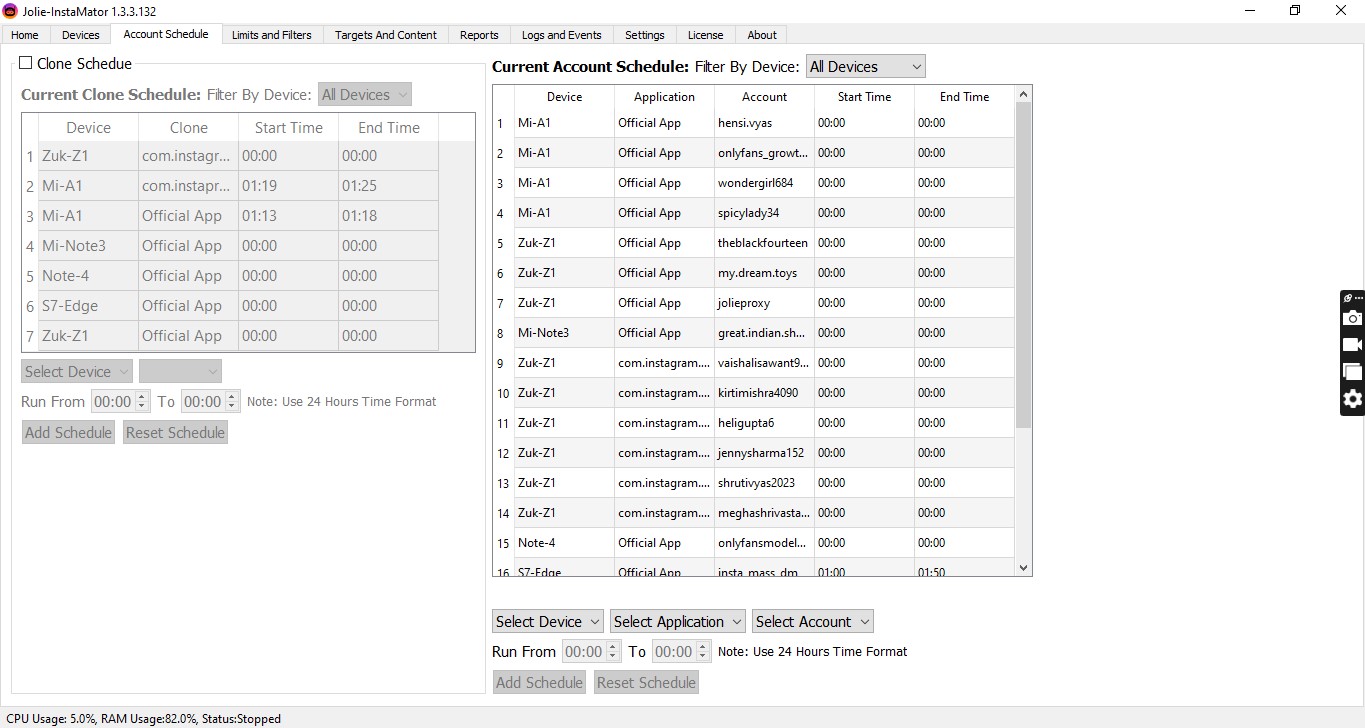Click the camera screenshot icon in side toolbar

tap(1352, 318)
